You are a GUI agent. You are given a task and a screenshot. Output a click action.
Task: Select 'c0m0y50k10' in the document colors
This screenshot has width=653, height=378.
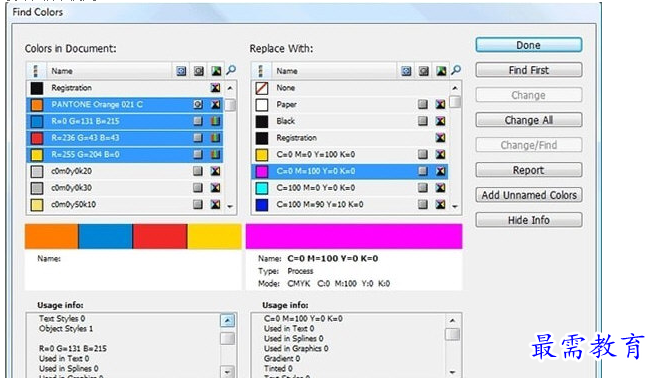tap(125, 204)
